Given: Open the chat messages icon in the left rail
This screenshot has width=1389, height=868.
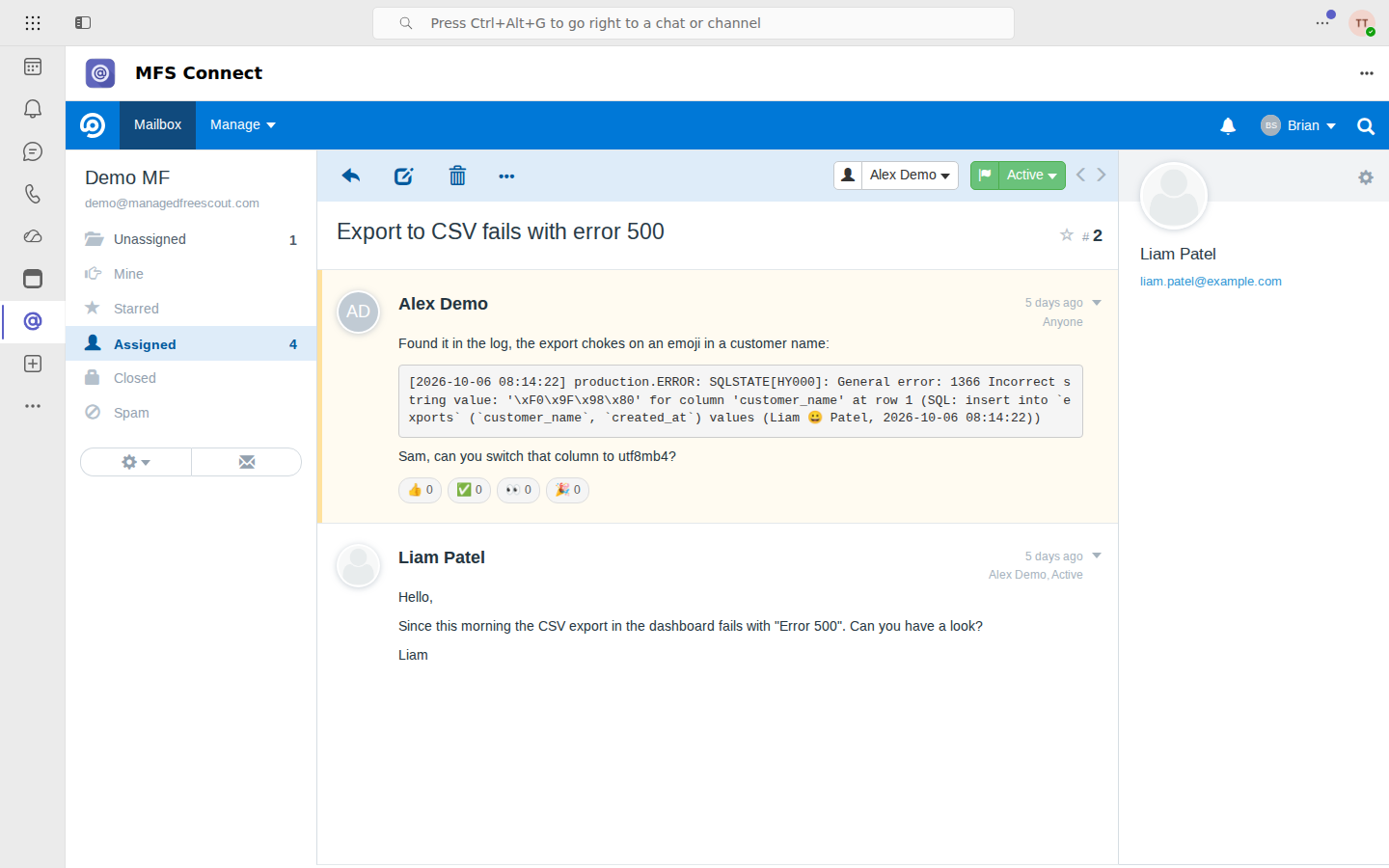Looking at the screenshot, I should point(33,151).
